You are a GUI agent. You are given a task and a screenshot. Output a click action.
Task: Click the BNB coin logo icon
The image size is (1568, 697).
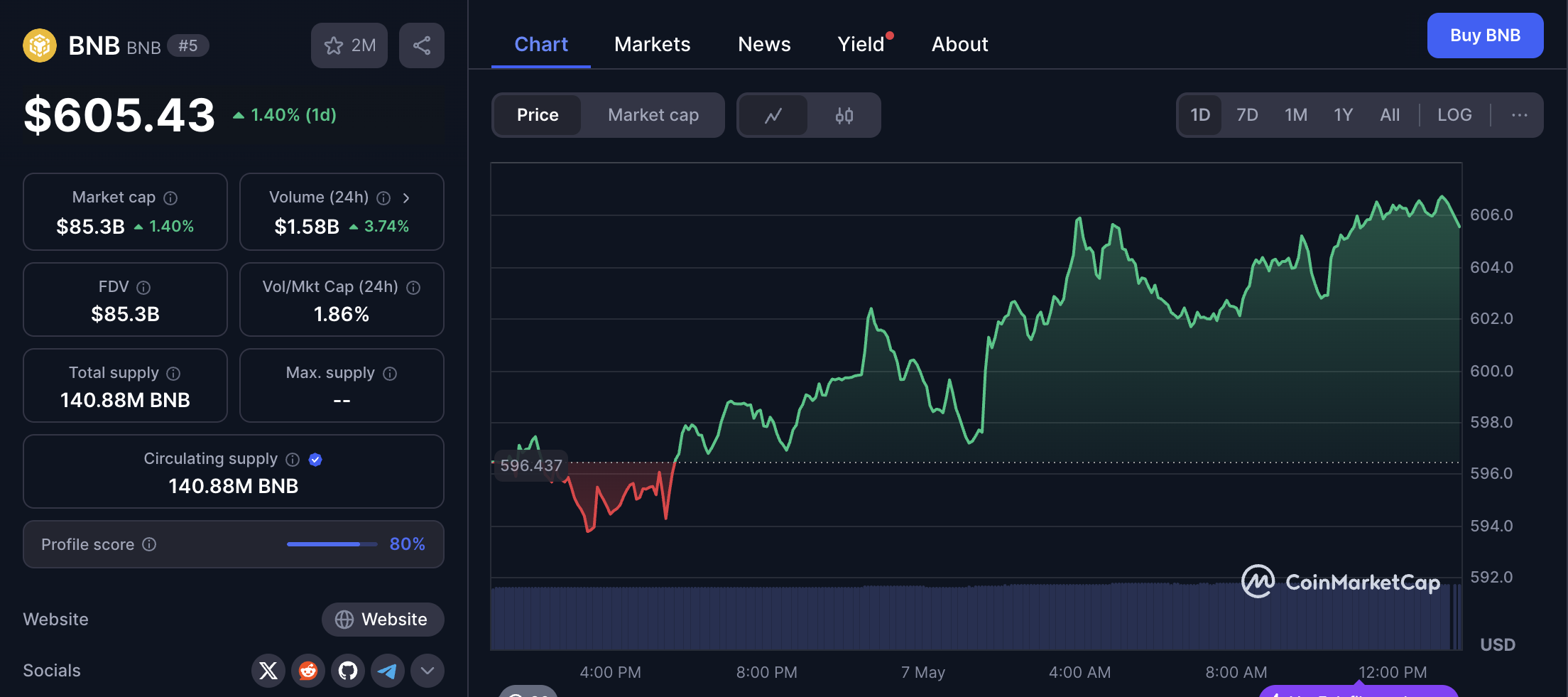tap(40, 45)
